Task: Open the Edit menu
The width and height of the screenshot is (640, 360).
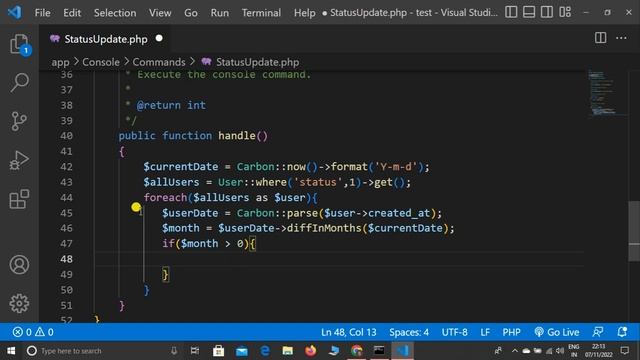Action: pyautogui.click(x=72, y=13)
